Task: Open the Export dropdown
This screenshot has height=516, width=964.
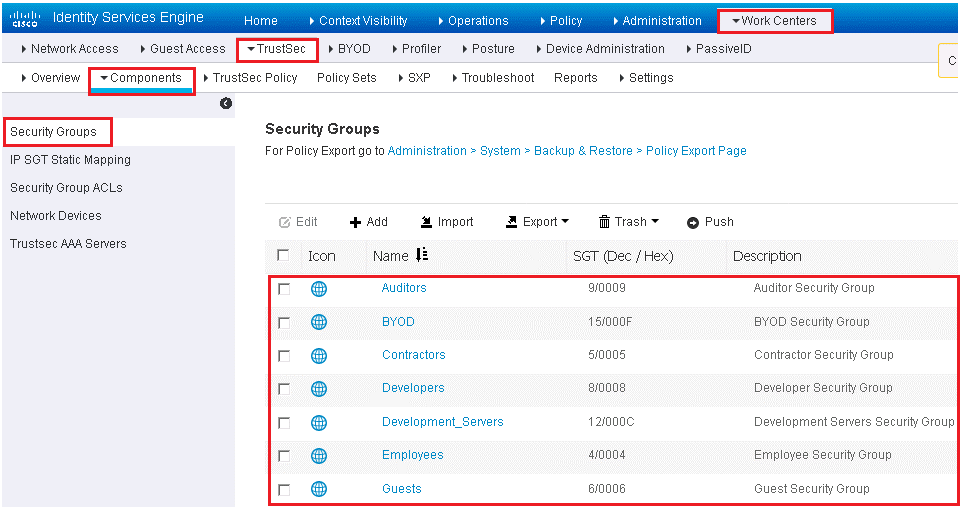Action: 537,222
